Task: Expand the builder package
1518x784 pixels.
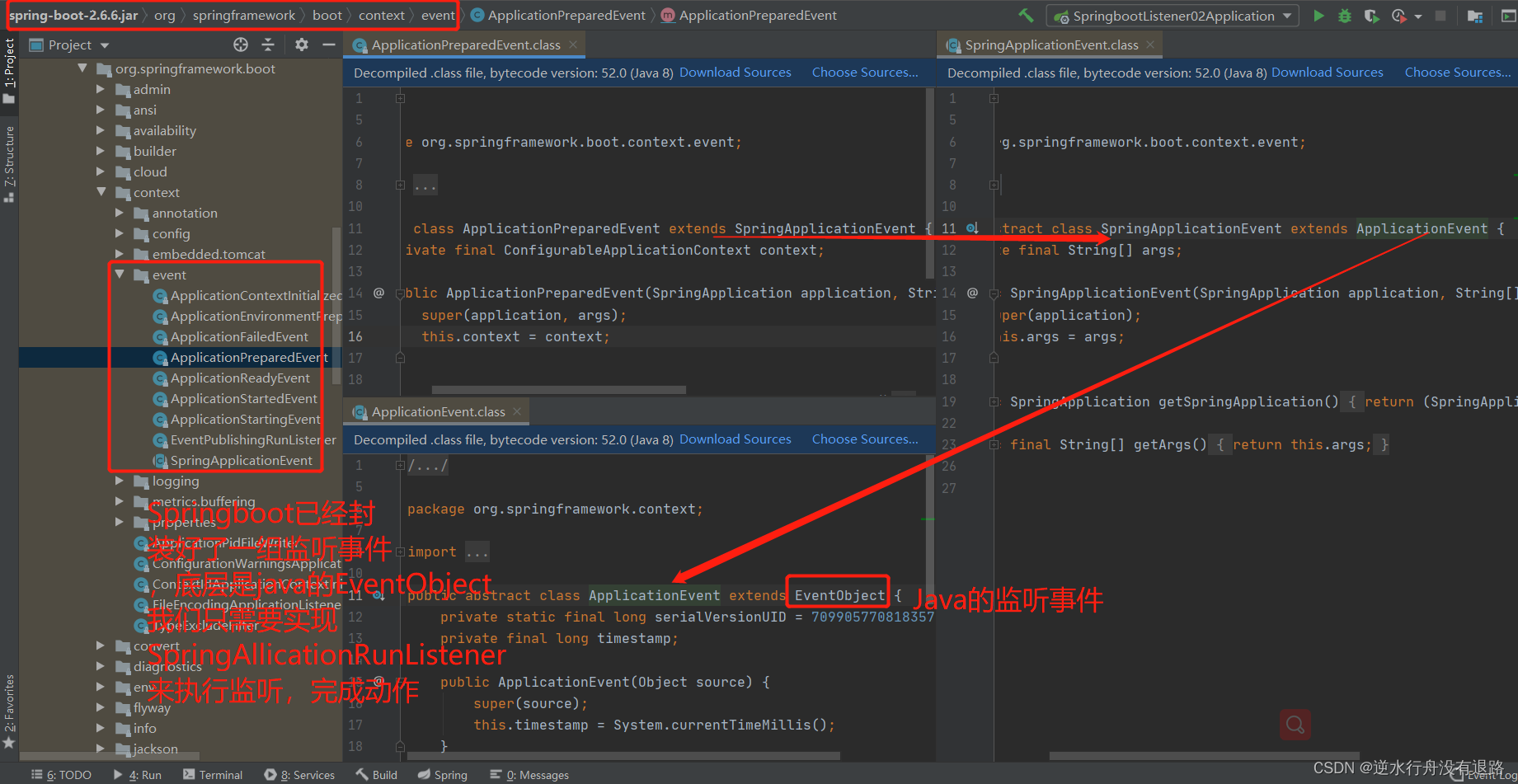Action: (x=101, y=151)
